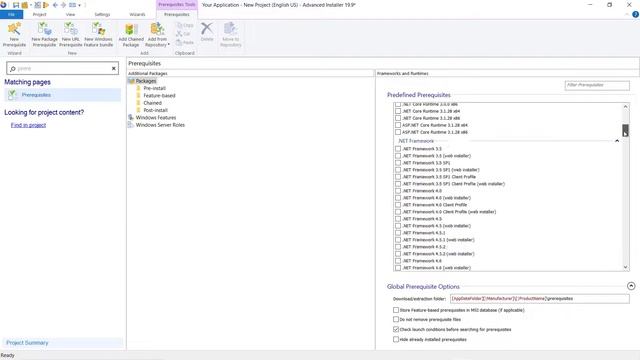
Task: Collapse the .NET Framework group
Action: (617, 141)
